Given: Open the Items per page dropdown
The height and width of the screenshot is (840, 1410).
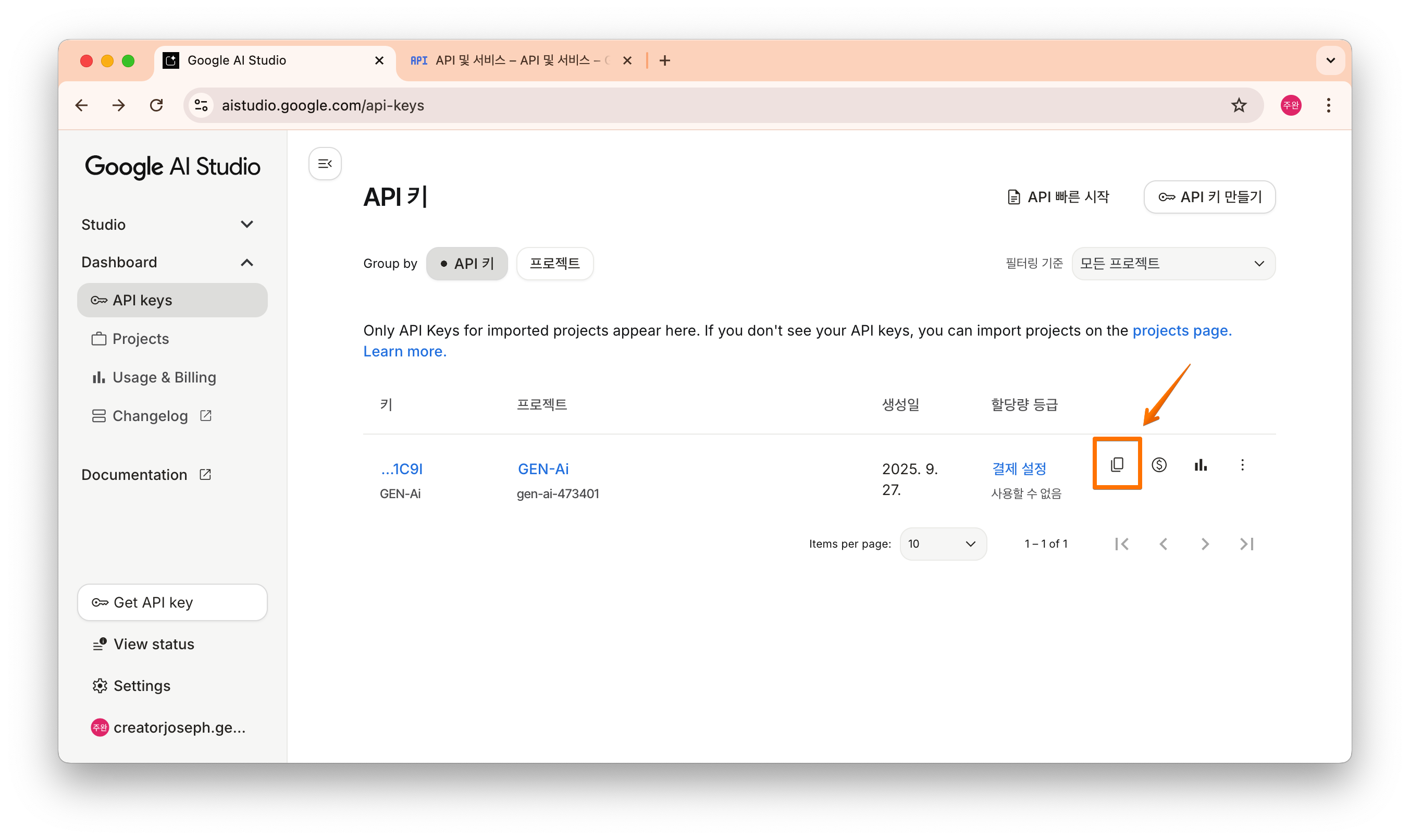Looking at the screenshot, I should (943, 544).
